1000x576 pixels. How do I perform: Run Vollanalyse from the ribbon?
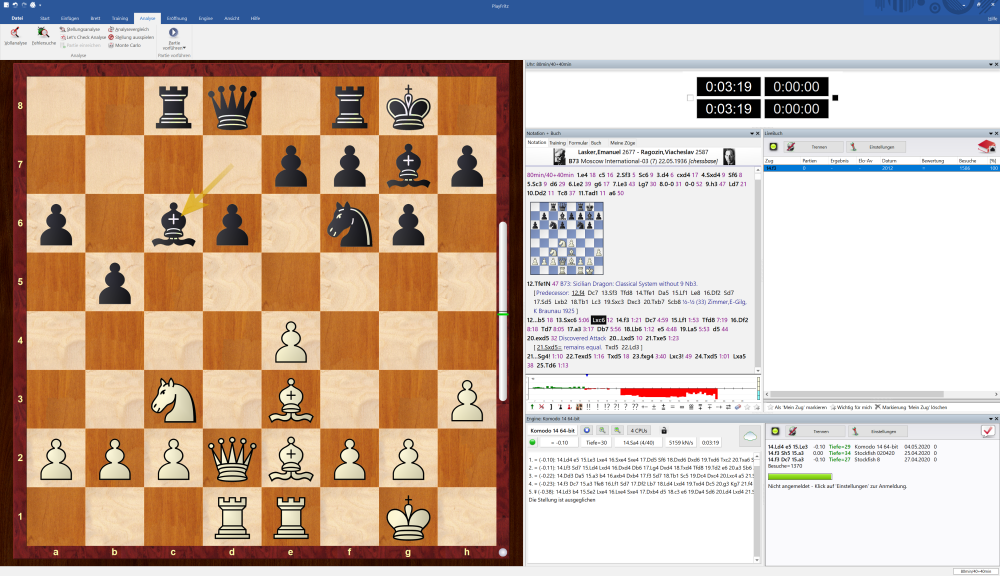coord(16,36)
